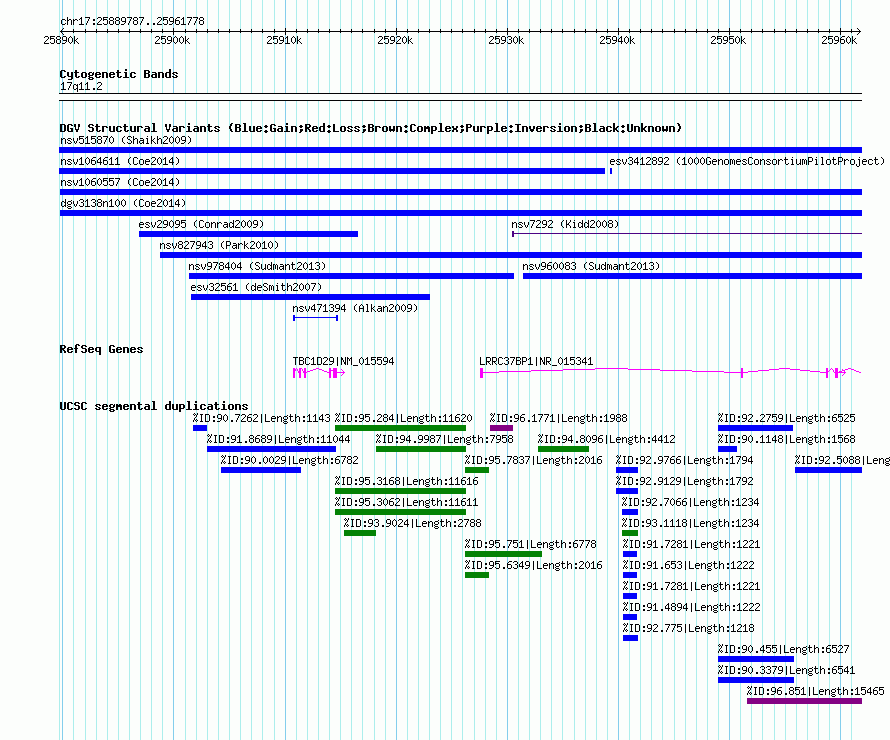Select the purple bar under %ID:96.1771
890x740 pixels.
pos(501,428)
